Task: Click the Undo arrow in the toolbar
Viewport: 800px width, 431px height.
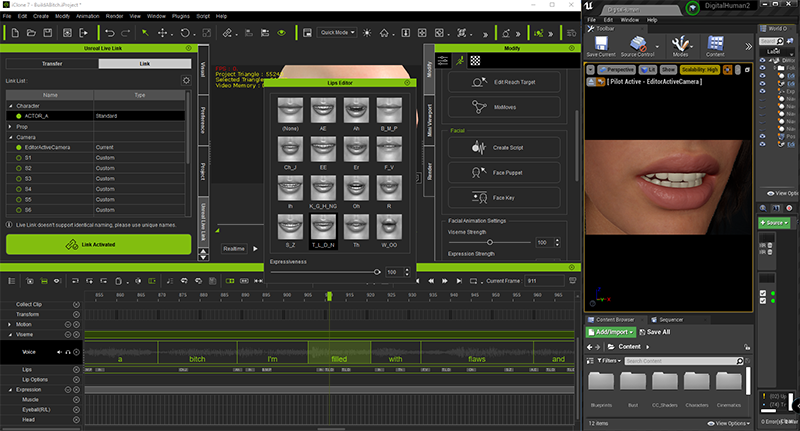Action: tap(109, 32)
